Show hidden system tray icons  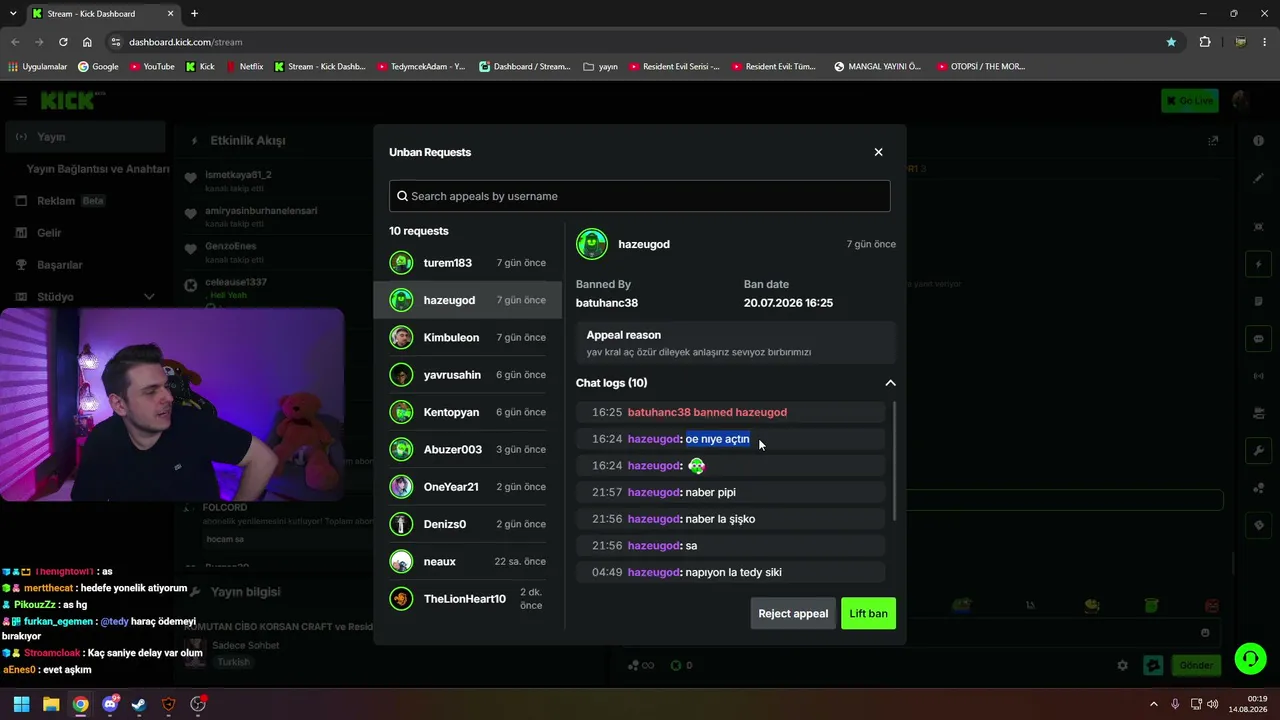[1153, 704]
